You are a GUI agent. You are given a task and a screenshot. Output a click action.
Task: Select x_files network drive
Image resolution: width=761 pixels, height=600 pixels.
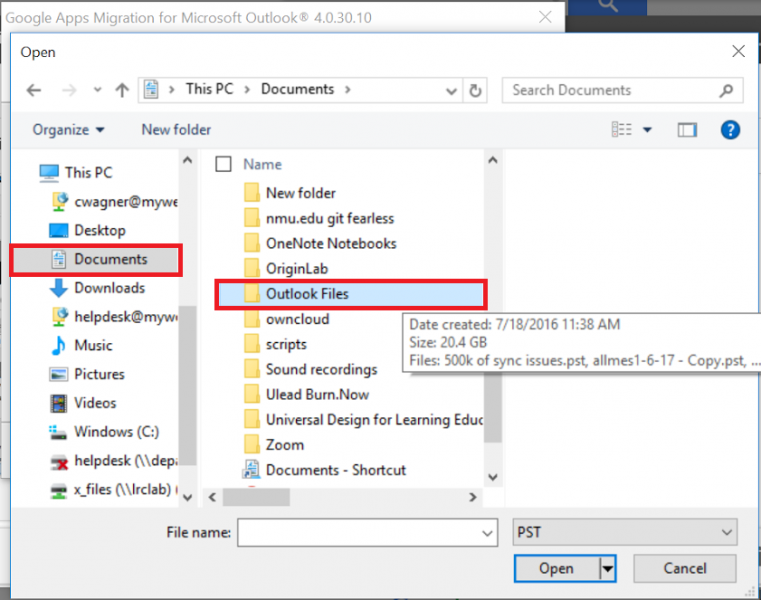[x=115, y=489]
